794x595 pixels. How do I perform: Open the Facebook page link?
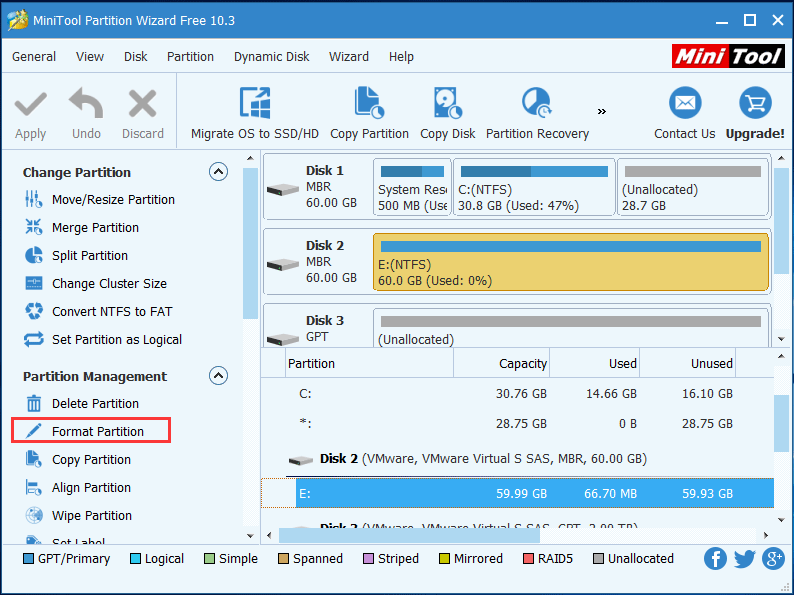[715, 559]
